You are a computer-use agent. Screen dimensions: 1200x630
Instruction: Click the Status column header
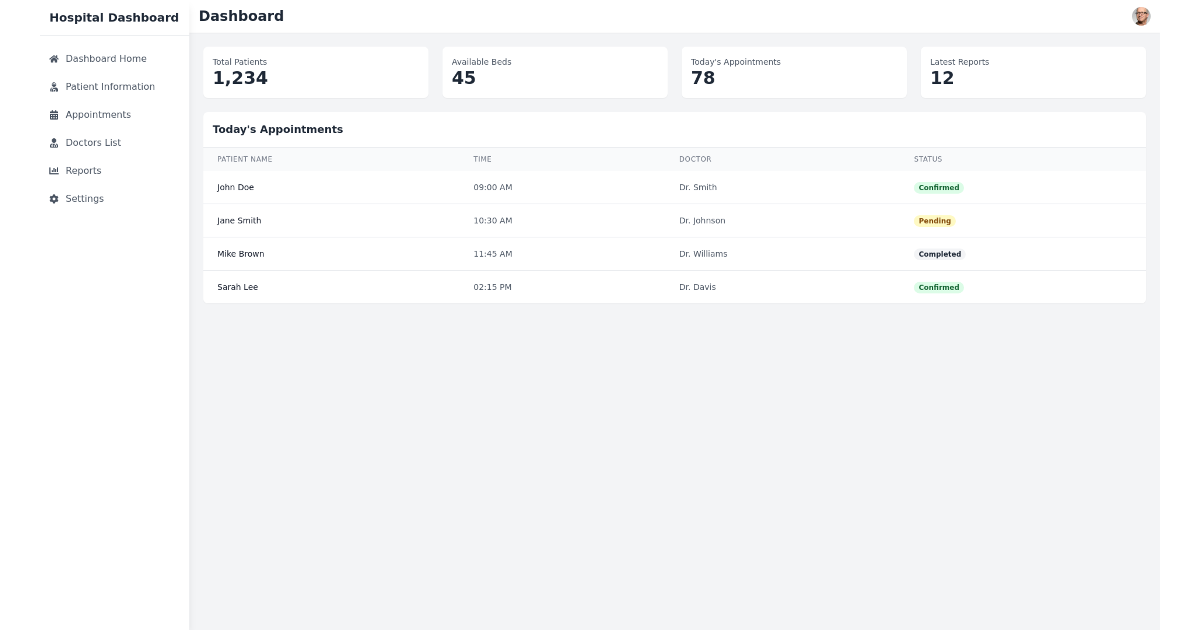coord(928,159)
